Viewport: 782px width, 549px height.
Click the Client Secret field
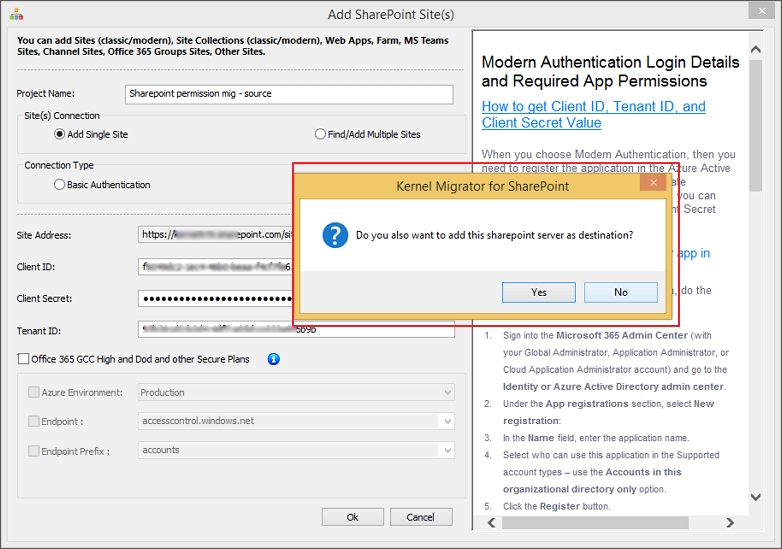tap(215, 299)
